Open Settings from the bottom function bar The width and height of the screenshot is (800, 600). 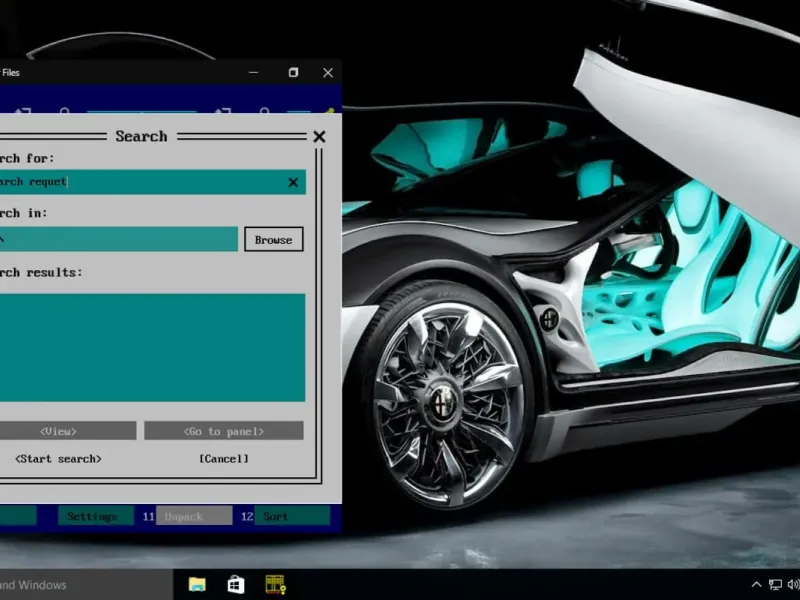pos(92,516)
